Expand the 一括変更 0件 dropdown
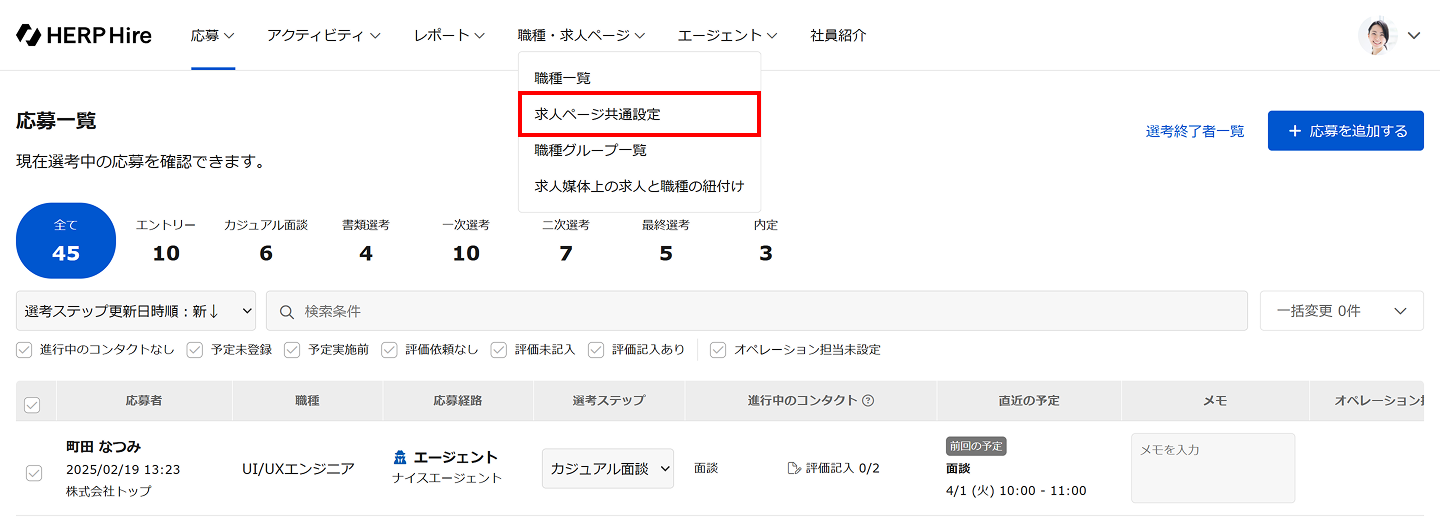Image resolution: width=1440 pixels, height=526 pixels. pos(1341,311)
